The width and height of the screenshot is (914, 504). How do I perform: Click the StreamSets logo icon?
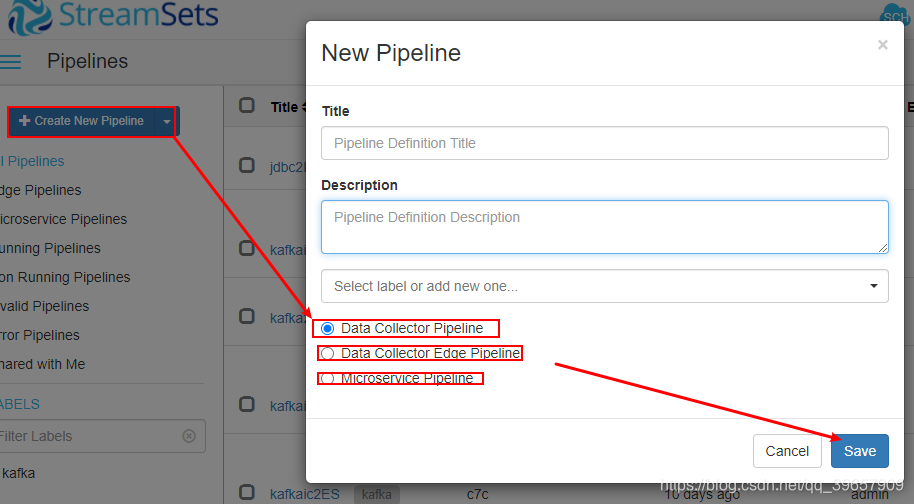29,16
